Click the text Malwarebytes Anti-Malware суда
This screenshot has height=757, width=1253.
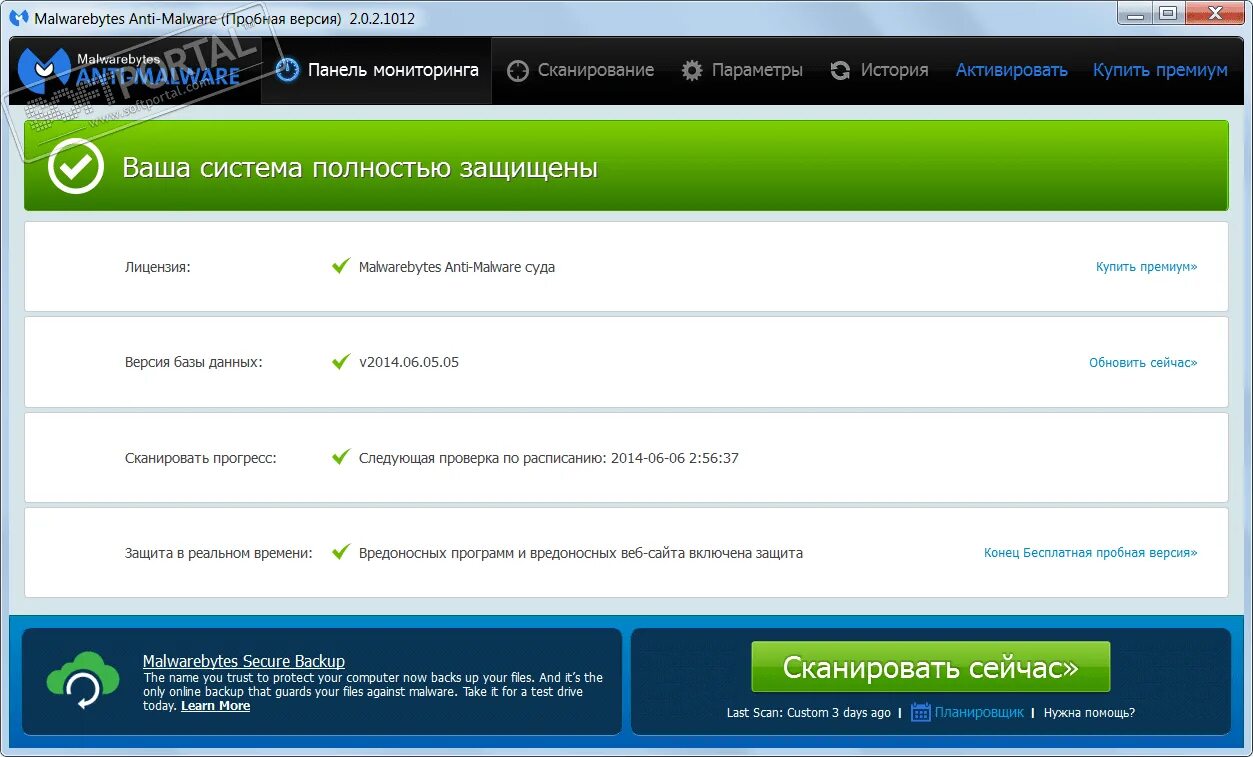pos(457,267)
